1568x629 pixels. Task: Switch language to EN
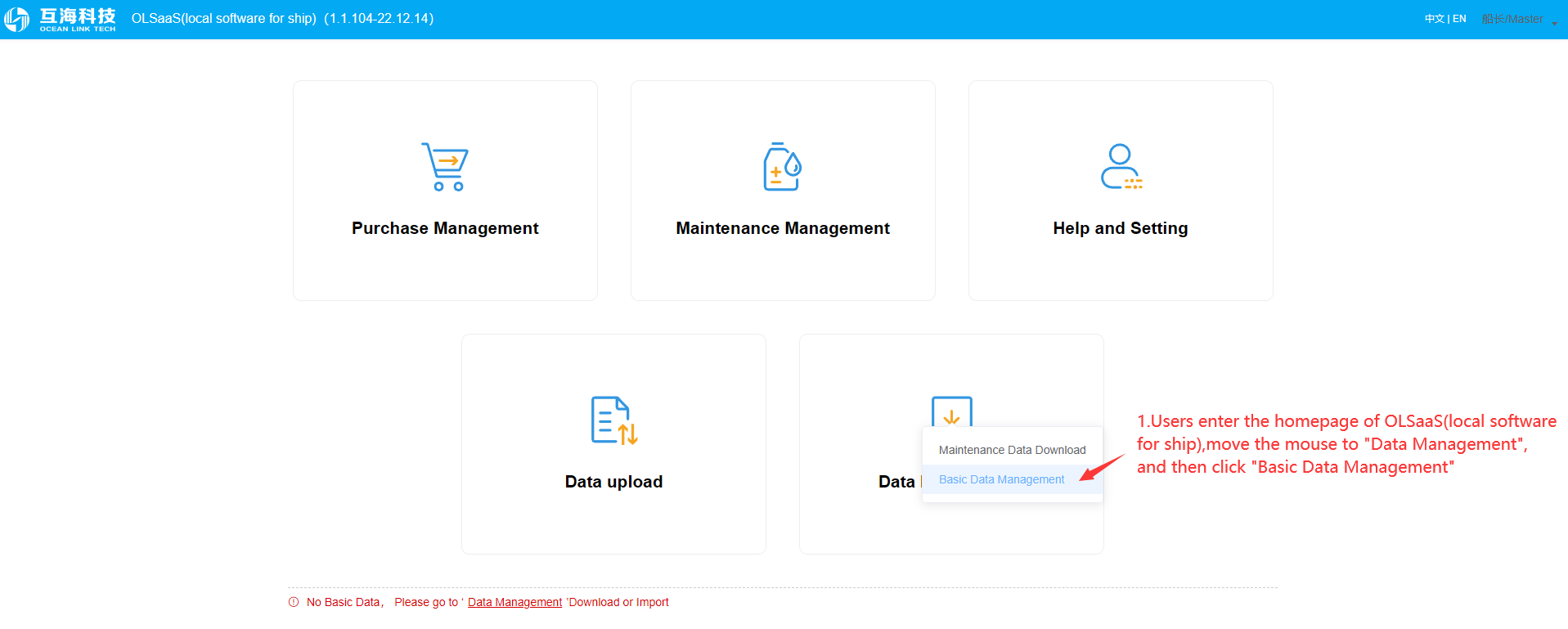pos(1459,19)
